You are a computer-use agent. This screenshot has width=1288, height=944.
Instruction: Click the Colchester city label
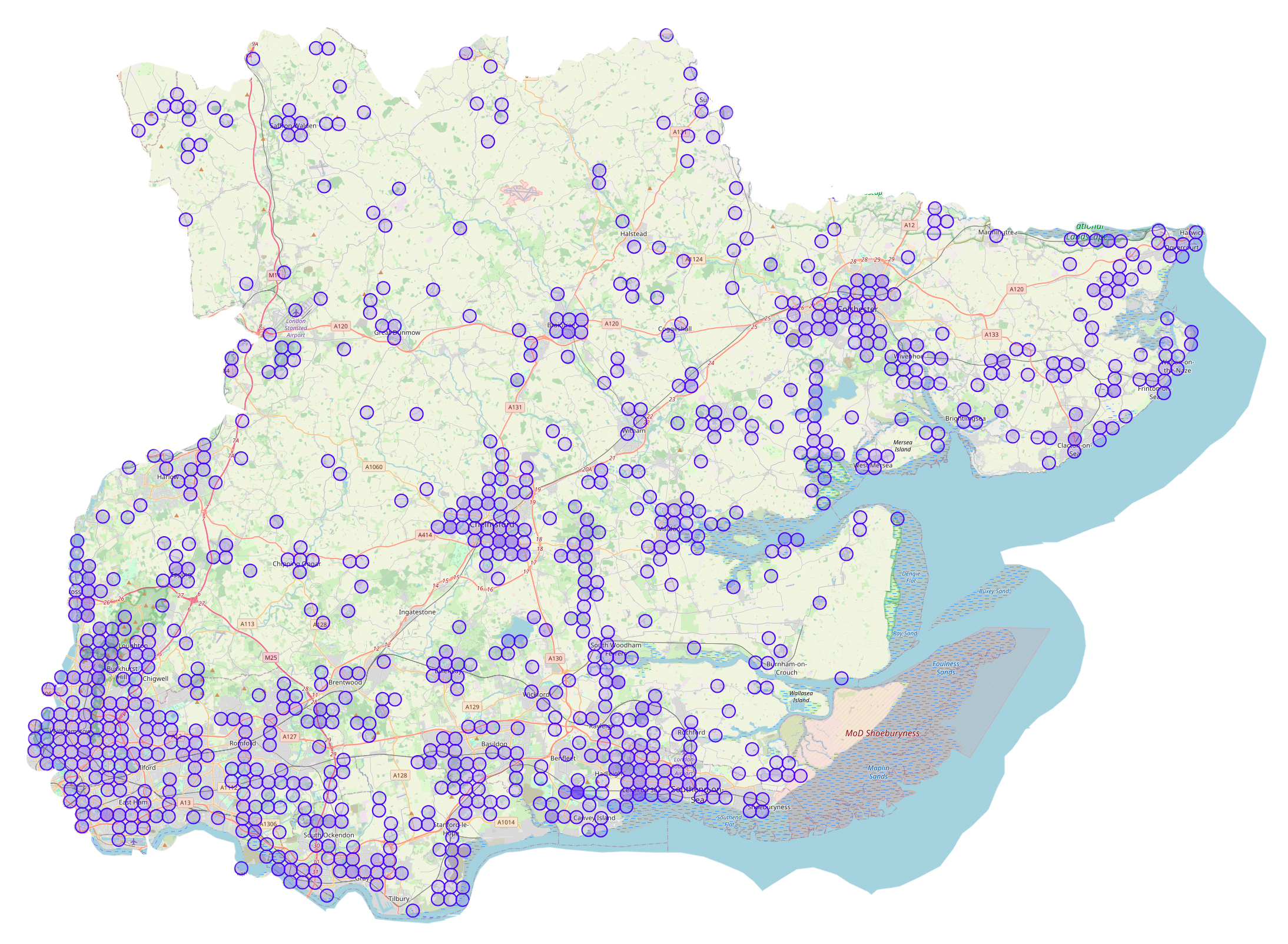(857, 309)
